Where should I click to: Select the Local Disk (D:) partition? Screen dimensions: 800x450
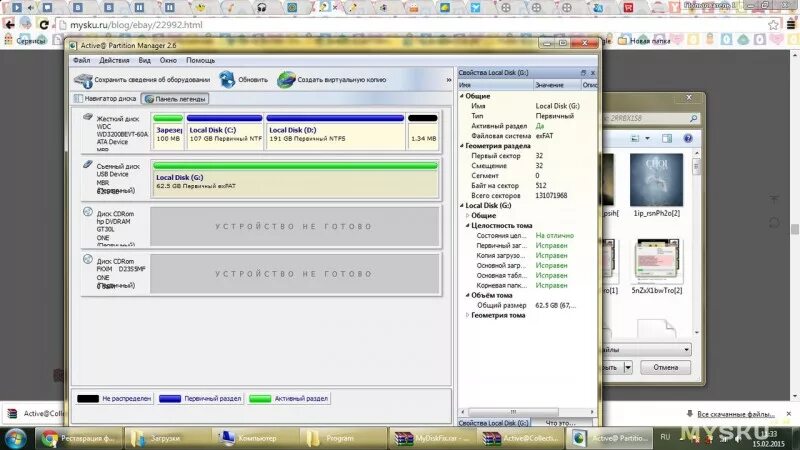pos(335,132)
